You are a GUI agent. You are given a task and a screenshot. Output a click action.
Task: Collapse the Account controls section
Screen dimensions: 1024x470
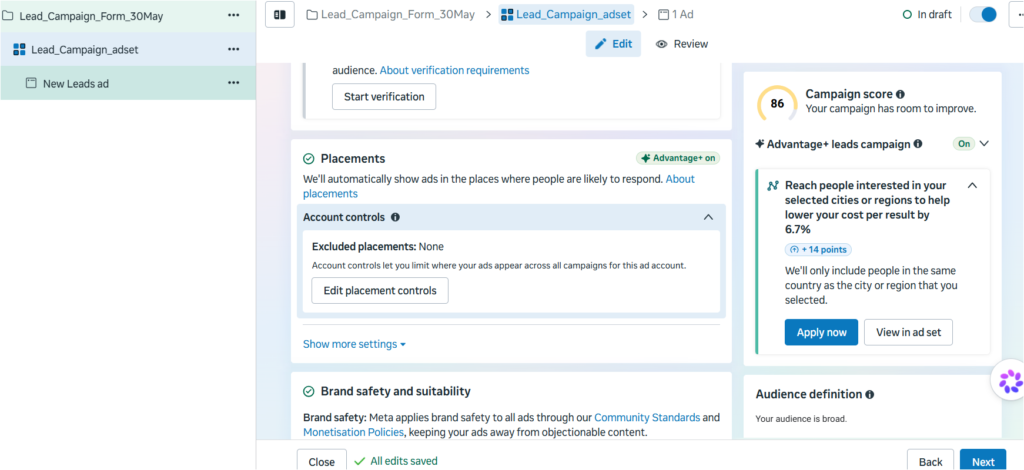[x=709, y=217]
